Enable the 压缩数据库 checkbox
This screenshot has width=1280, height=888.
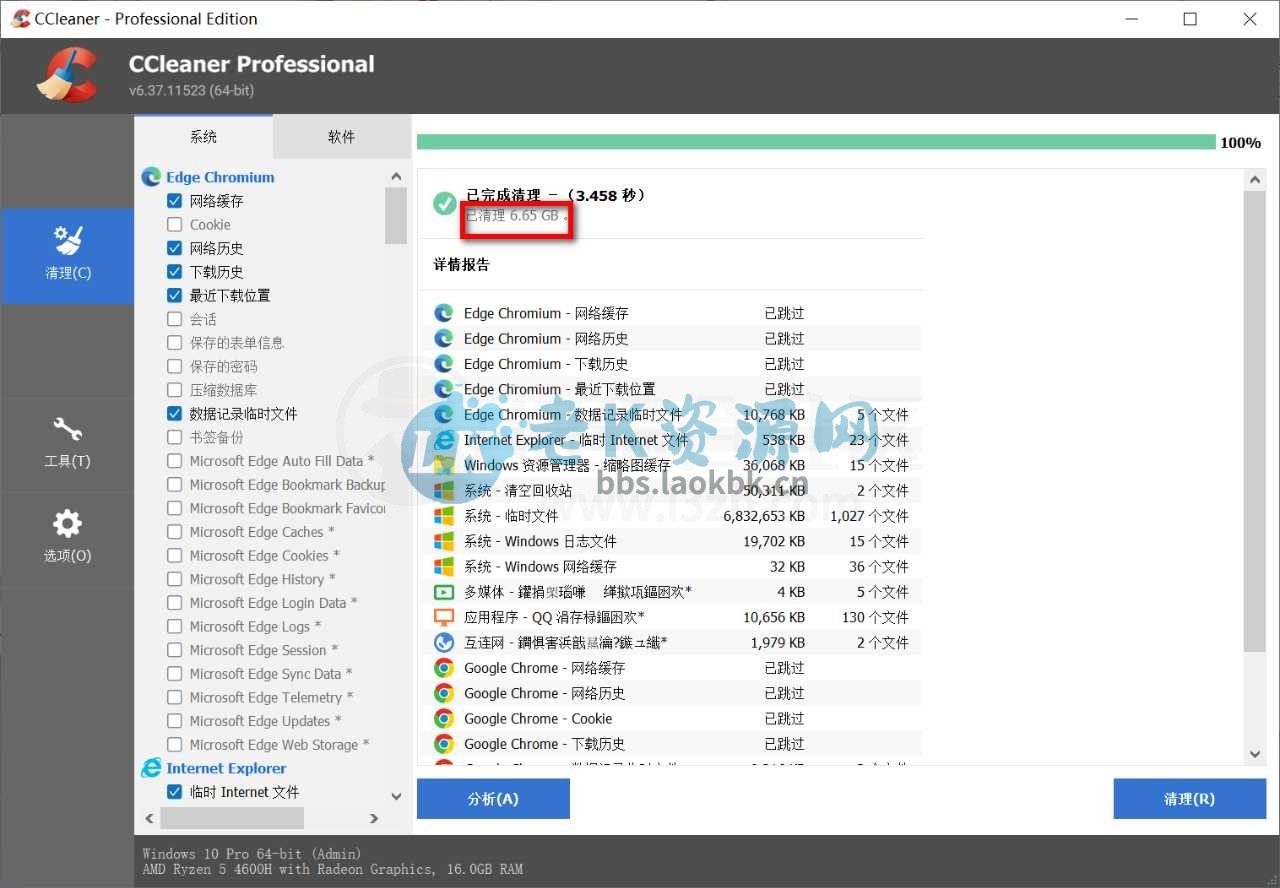point(174,390)
